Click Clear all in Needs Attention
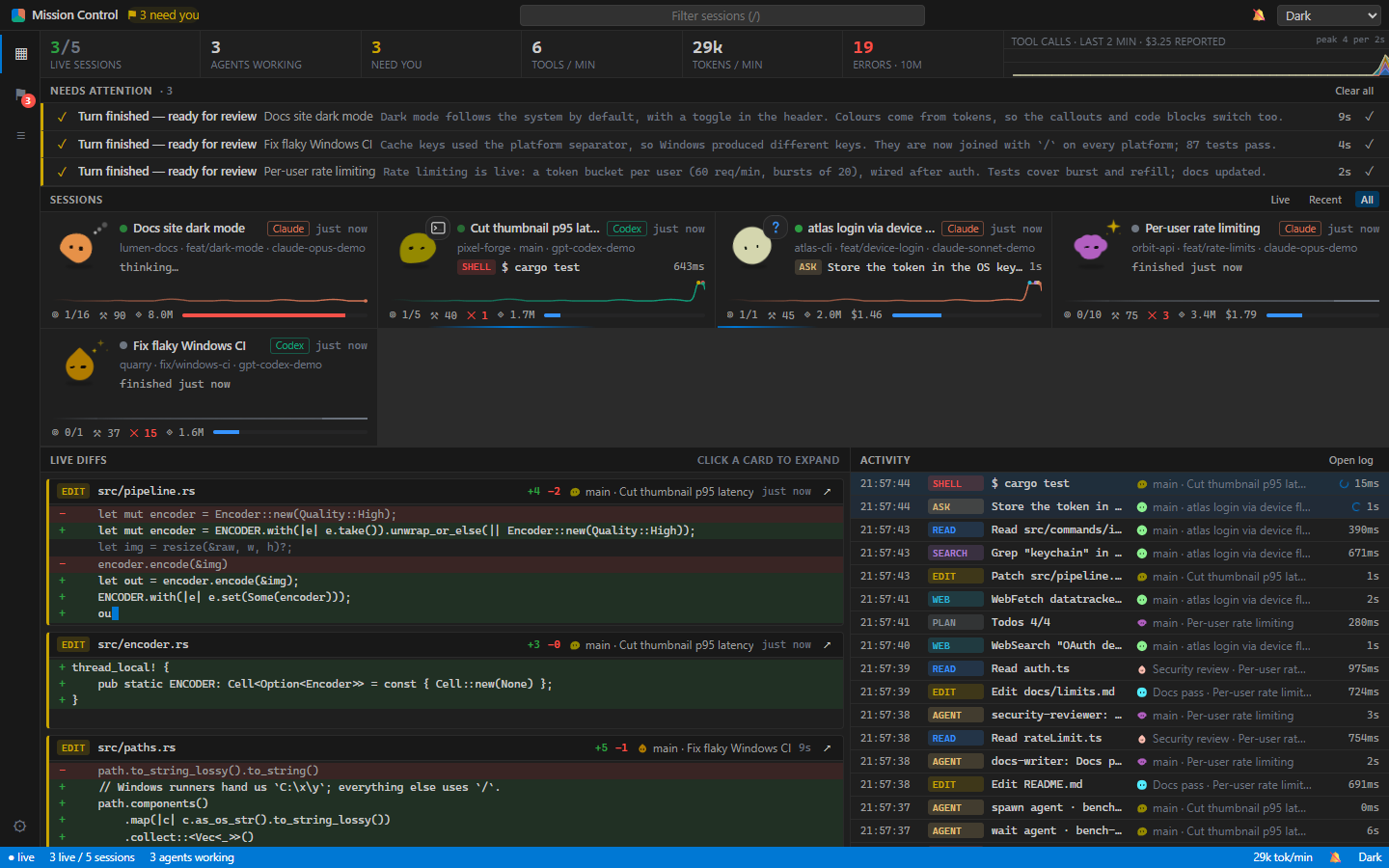 point(1354,91)
